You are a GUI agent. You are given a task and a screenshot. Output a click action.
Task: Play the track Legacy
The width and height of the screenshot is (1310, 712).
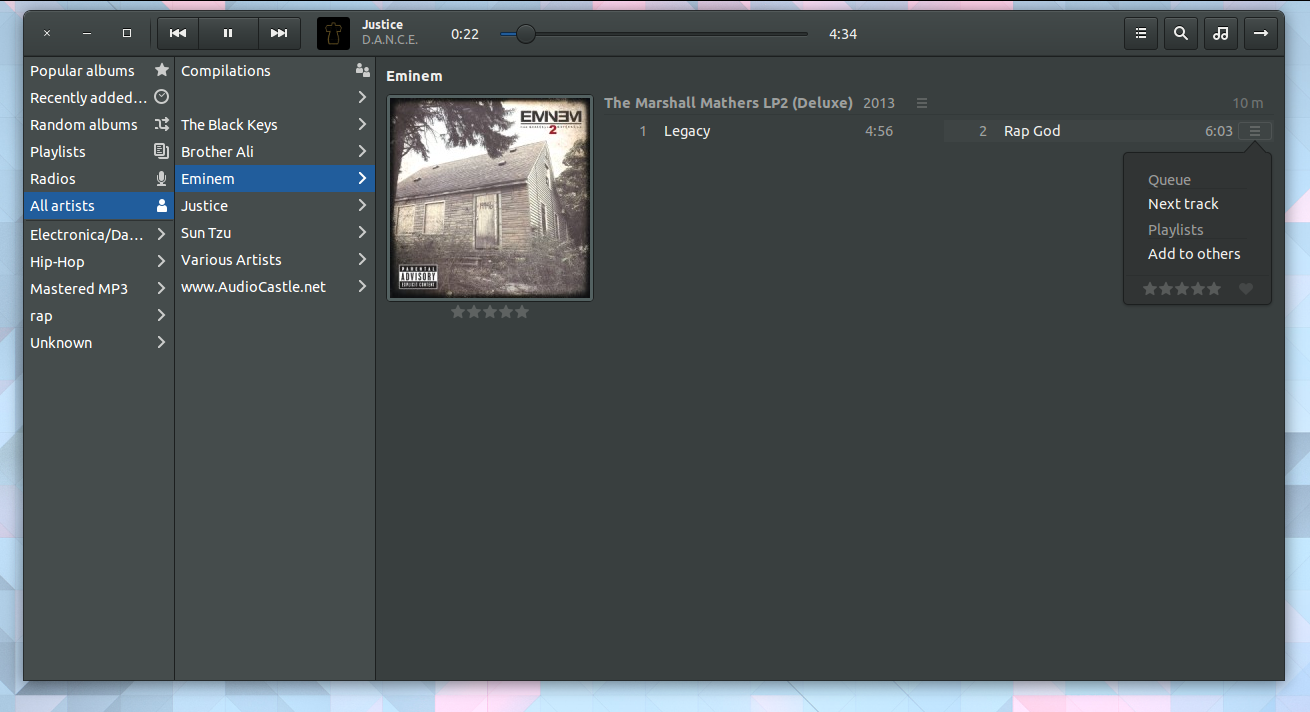[x=687, y=131]
